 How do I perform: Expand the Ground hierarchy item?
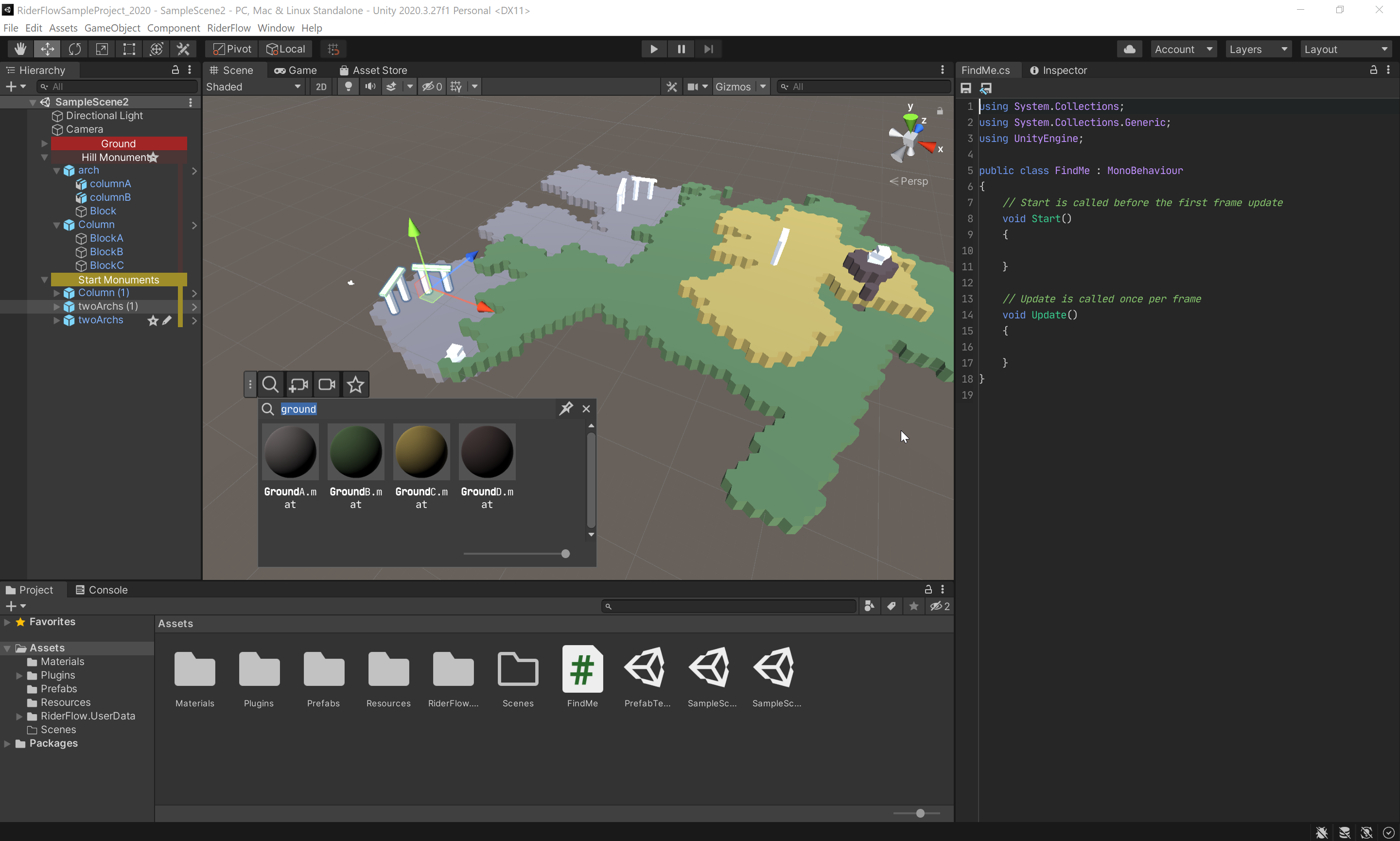coord(44,144)
